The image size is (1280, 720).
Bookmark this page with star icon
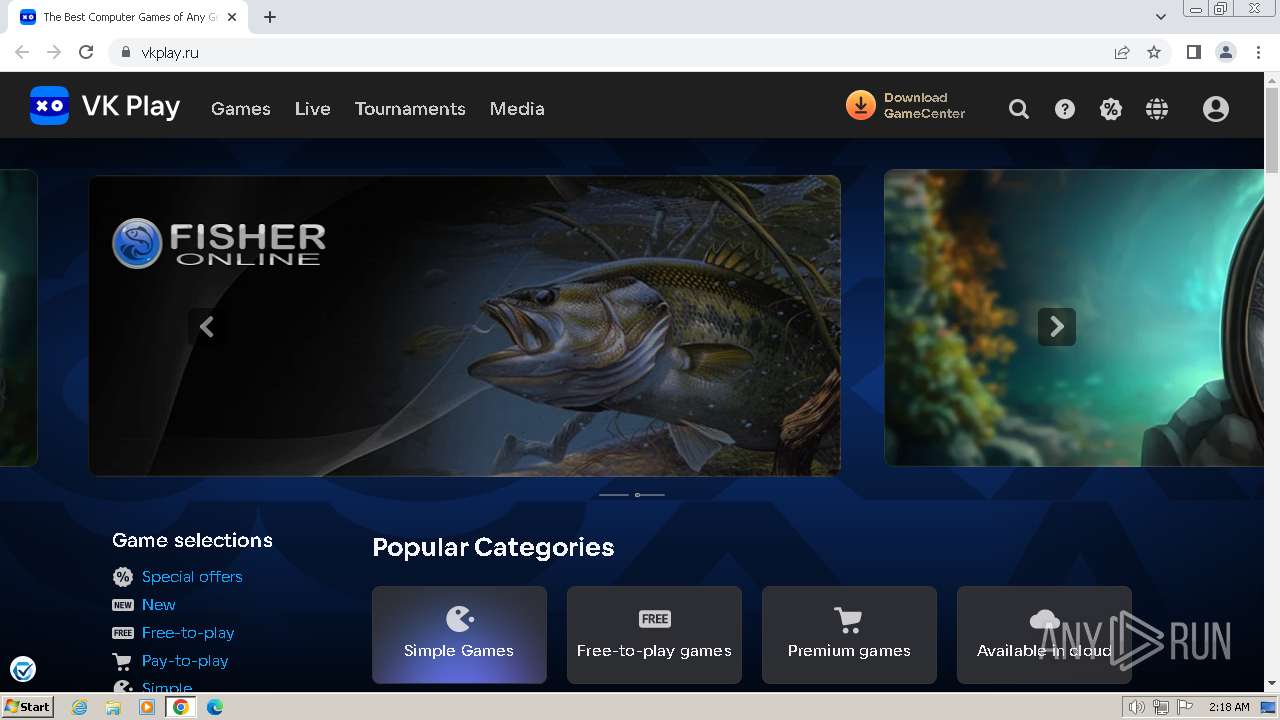1154,52
